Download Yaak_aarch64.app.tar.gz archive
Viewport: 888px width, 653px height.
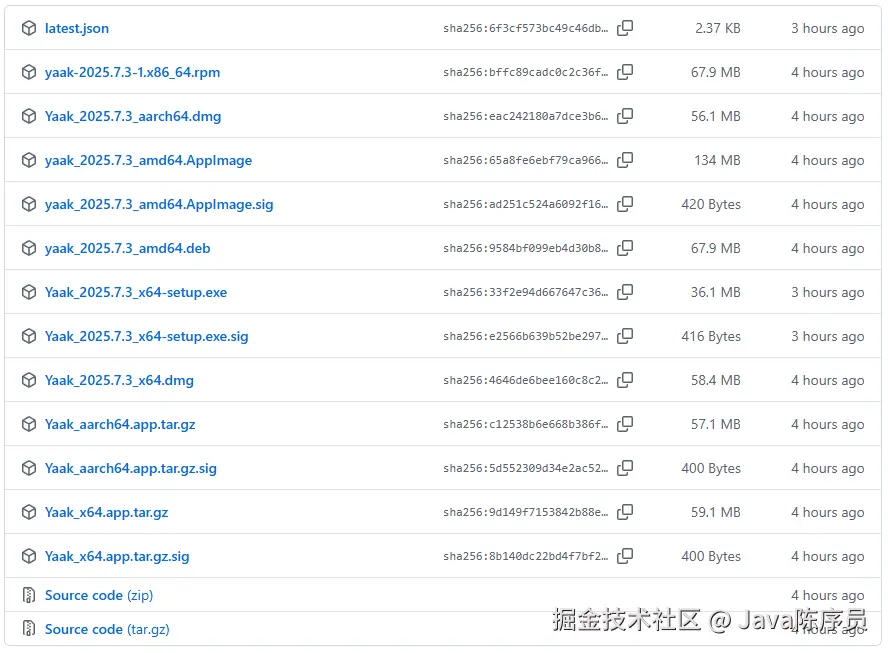pyautogui.click(x=120, y=425)
